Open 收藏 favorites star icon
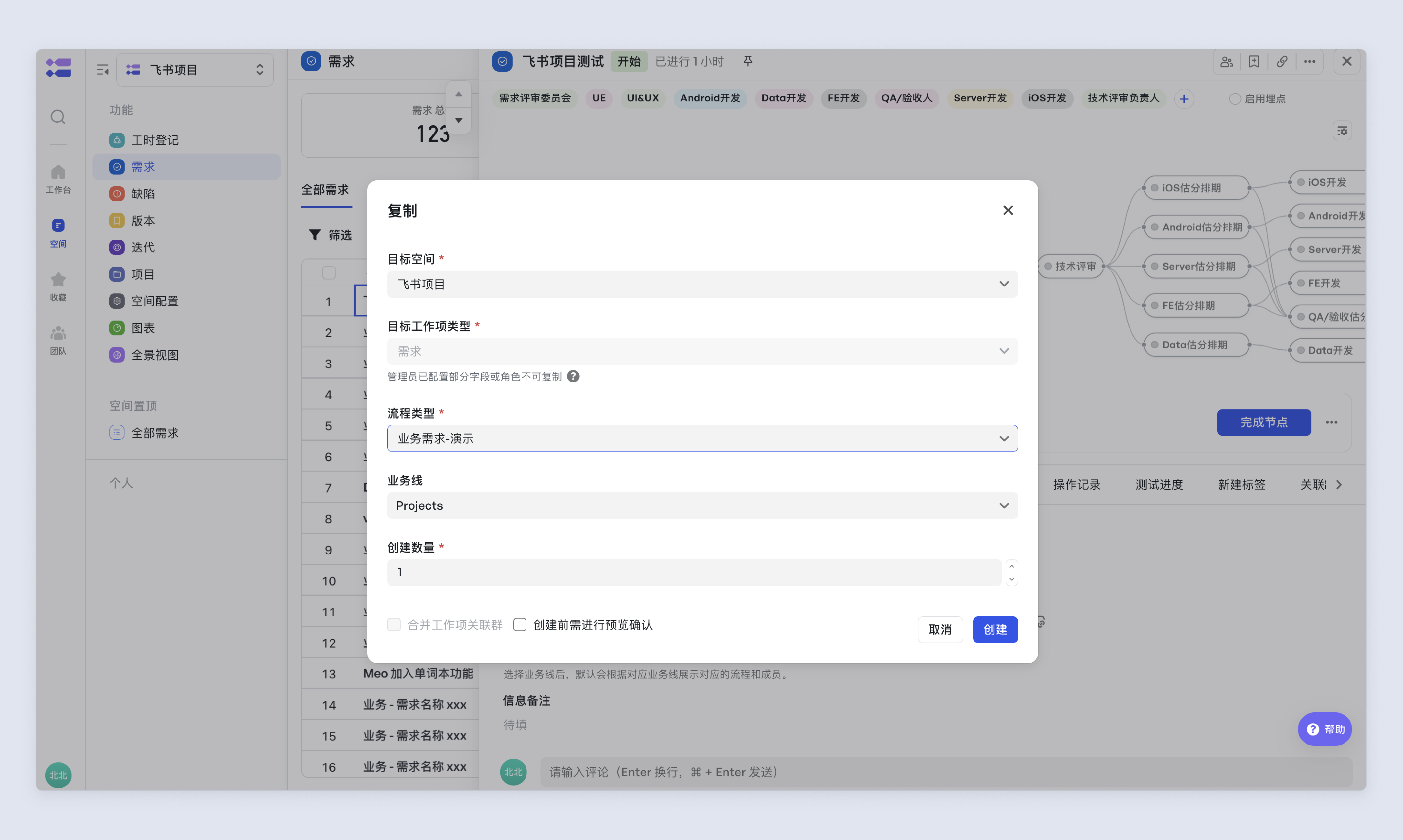Image resolution: width=1403 pixels, height=840 pixels. [58, 287]
